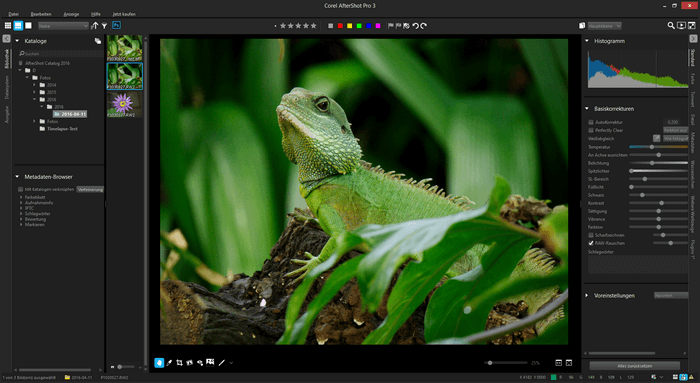
Task: Expand the Farbetikett metadata node
Action: pyautogui.click(x=21, y=197)
